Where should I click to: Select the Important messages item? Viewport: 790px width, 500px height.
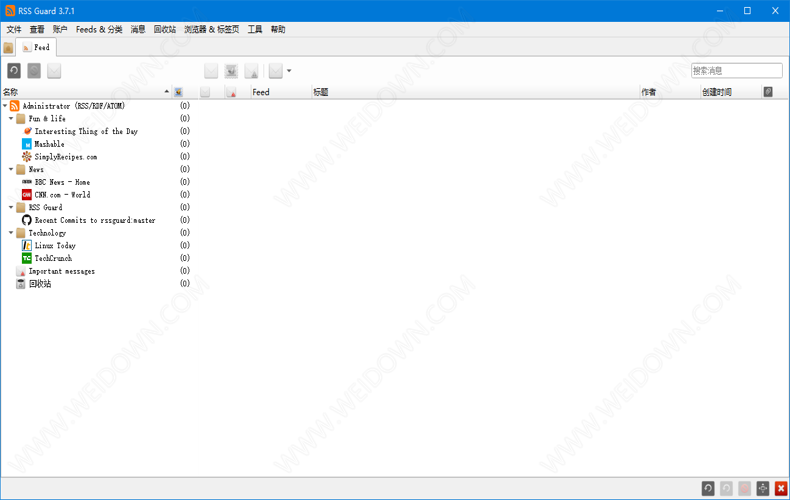[x=61, y=271]
